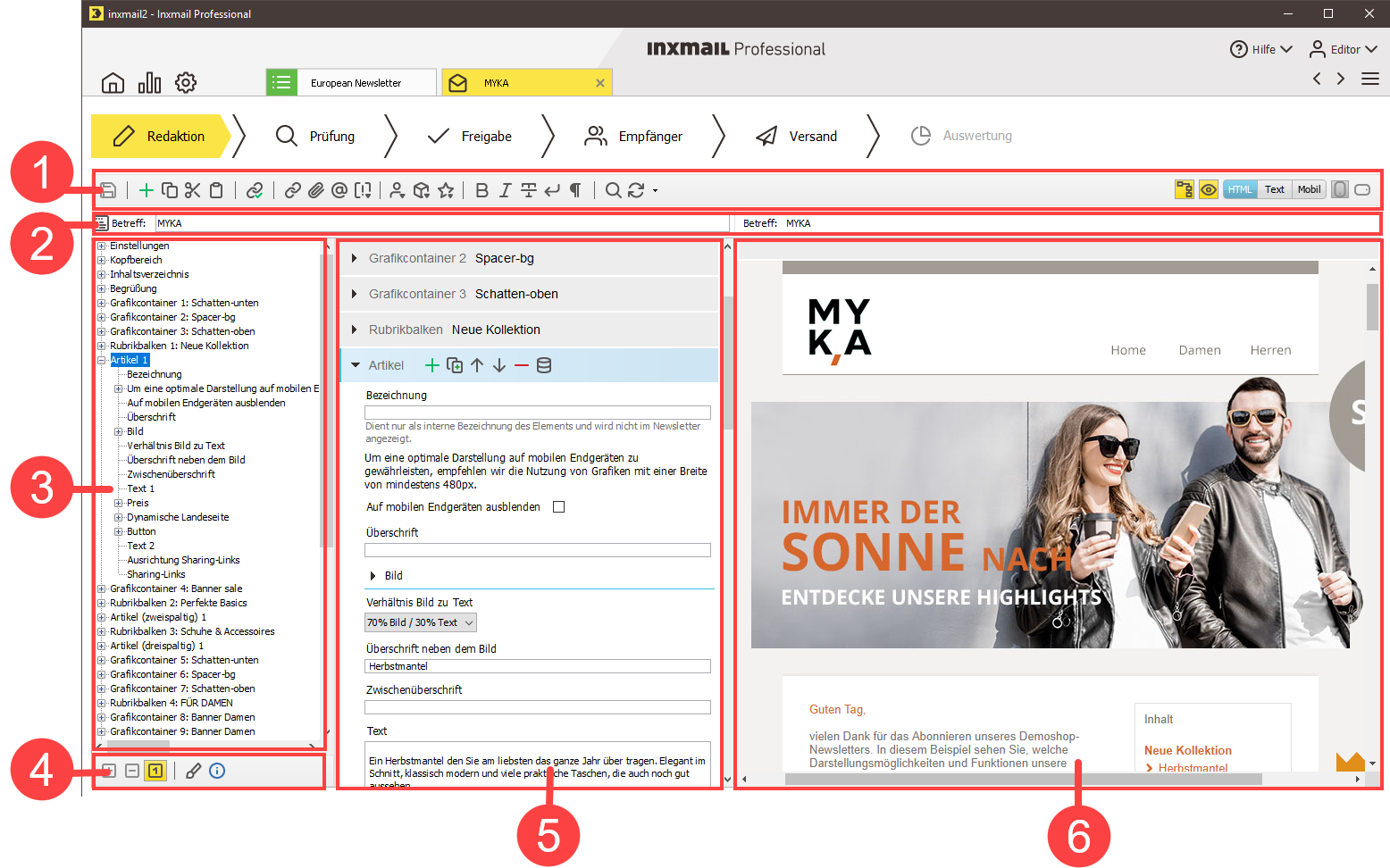Click the link check icon with green checkmark
1390x868 pixels.
coord(255,190)
